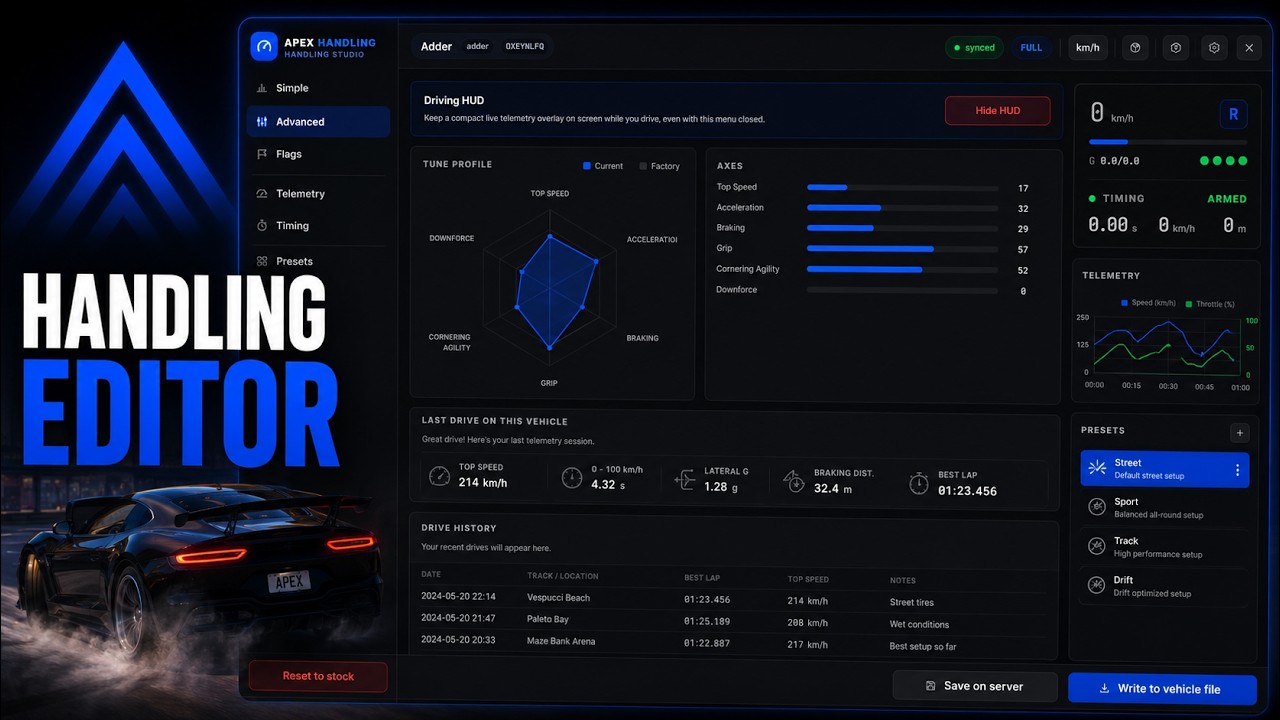Click the R gear indicator badge

pos(1233,114)
